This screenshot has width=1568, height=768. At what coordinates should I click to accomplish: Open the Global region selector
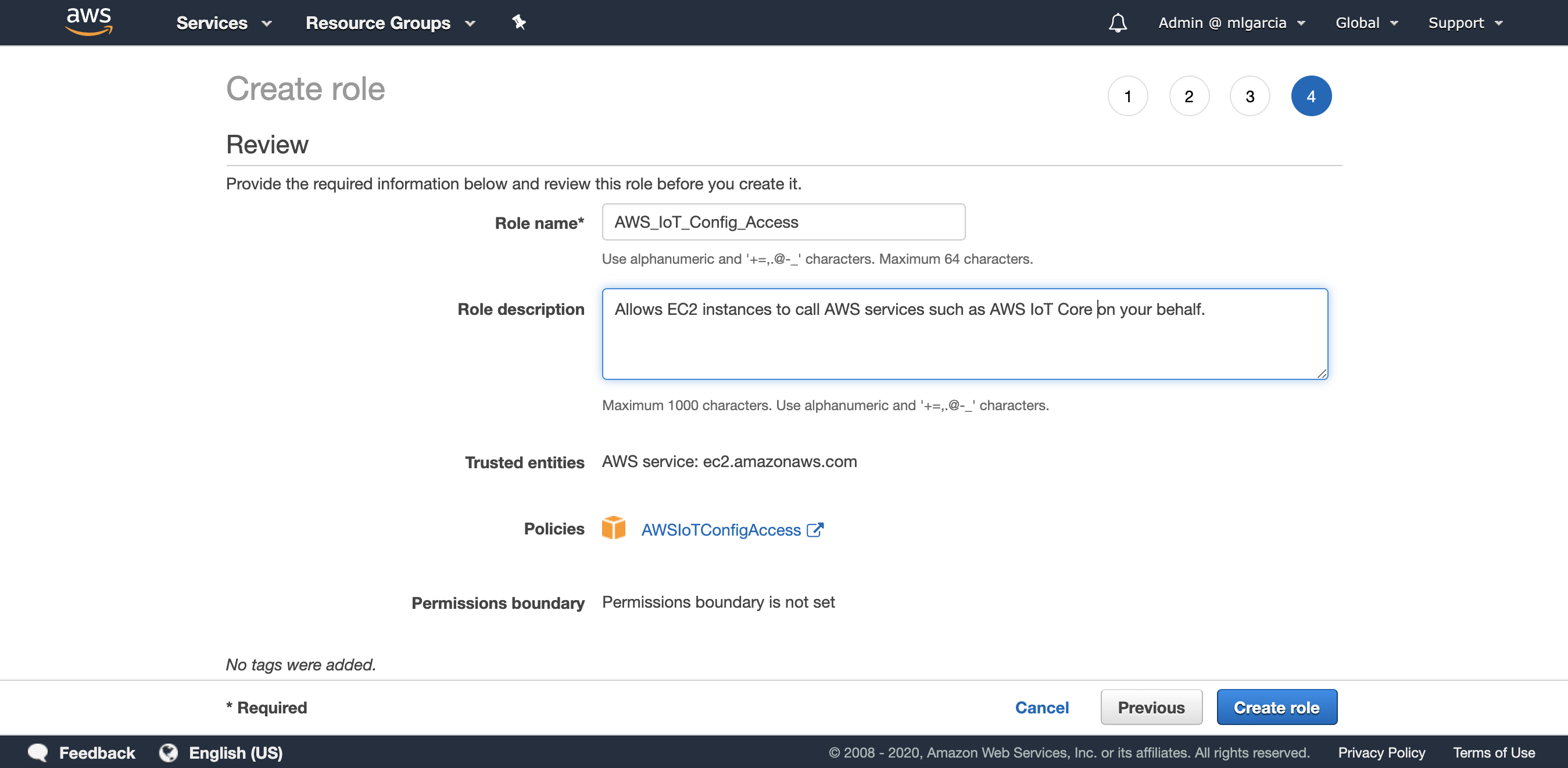1366,23
